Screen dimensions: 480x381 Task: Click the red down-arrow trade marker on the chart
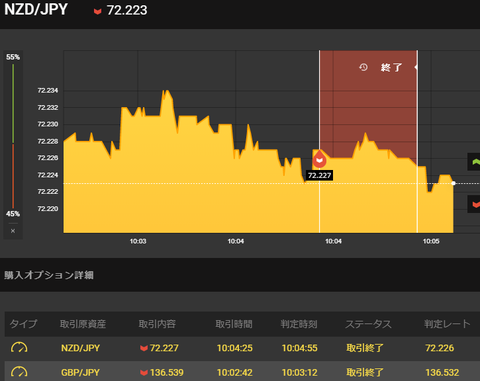(319, 159)
